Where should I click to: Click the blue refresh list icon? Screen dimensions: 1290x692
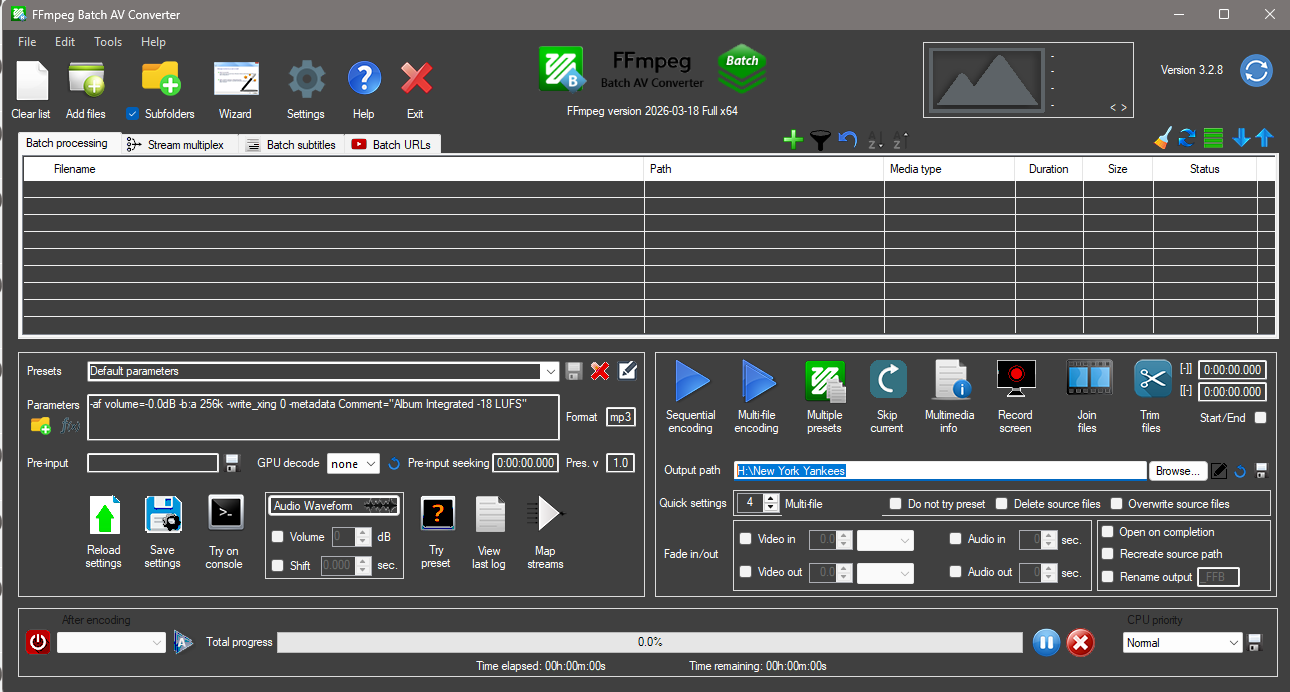pyautogui.click(x=1187, y=138)
